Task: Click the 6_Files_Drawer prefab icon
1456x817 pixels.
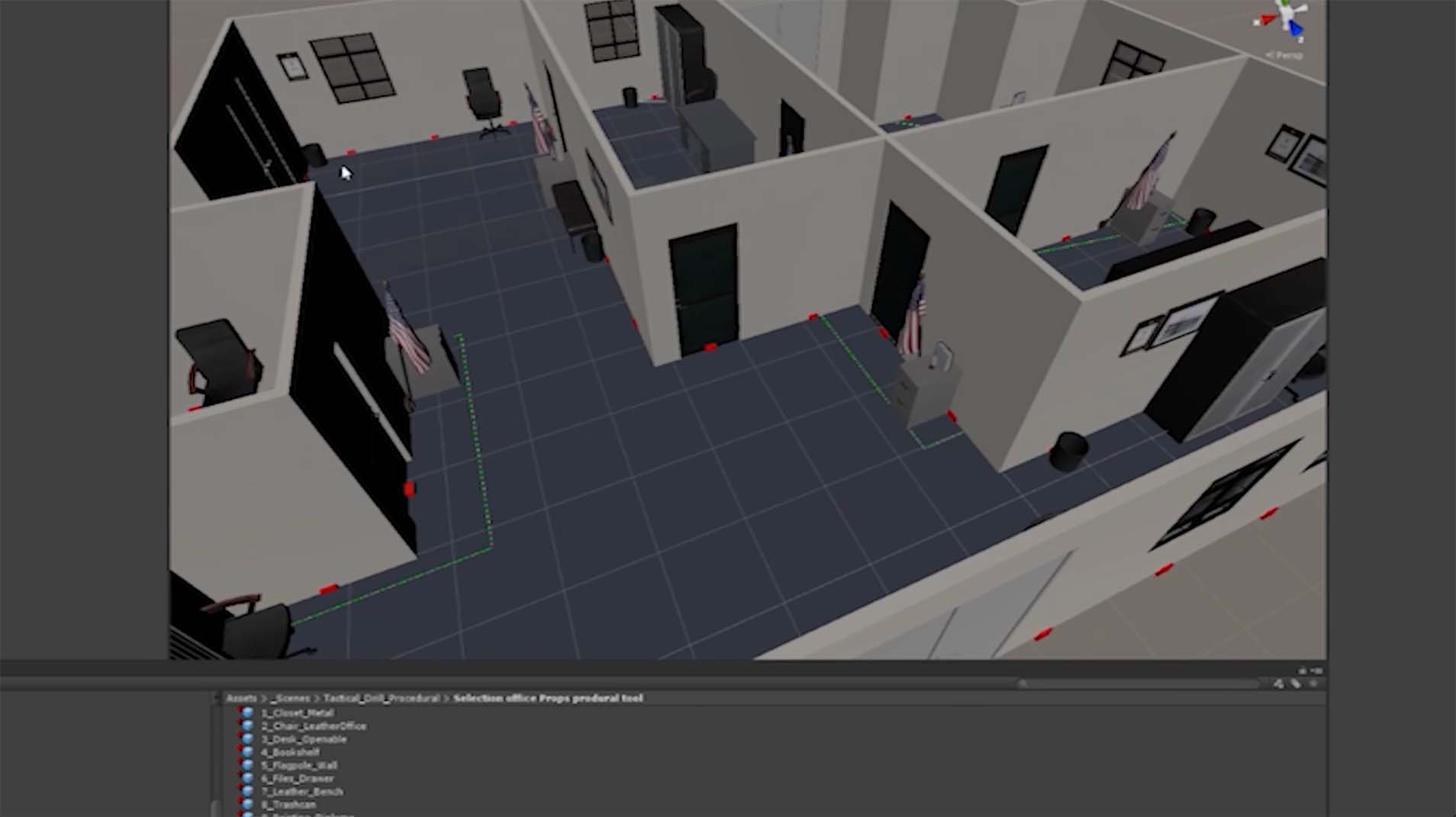Action: coord(247,778)
